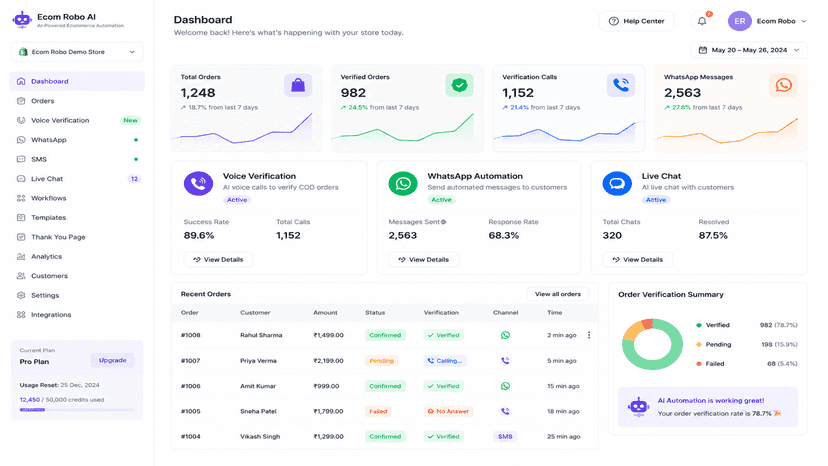Click the Verification column header
The width and height of the screenshot is (828, 466).
pos(441,312)
